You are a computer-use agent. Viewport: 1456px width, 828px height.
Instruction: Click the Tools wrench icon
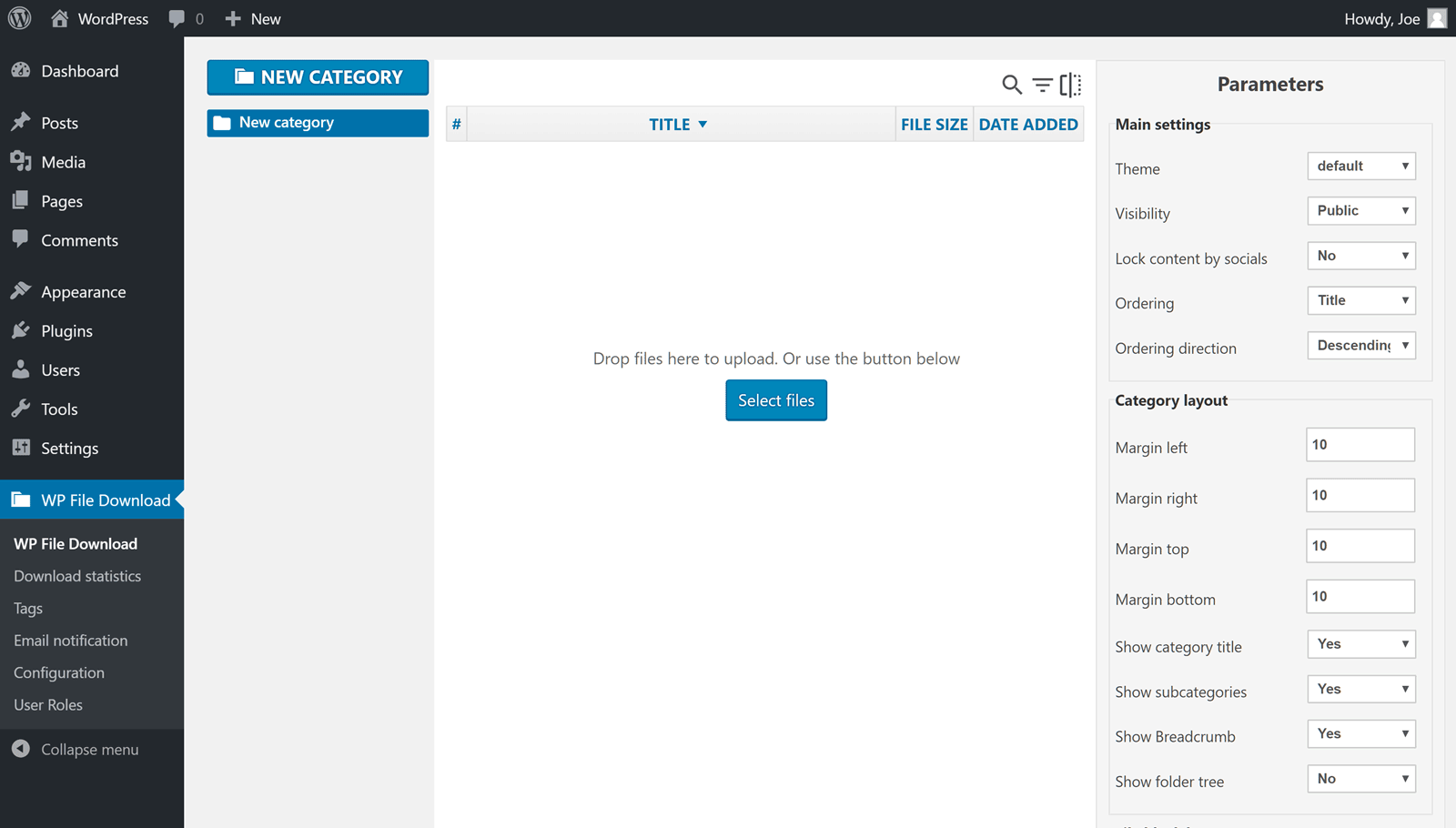pyautogui.click(x=21, y=409)
